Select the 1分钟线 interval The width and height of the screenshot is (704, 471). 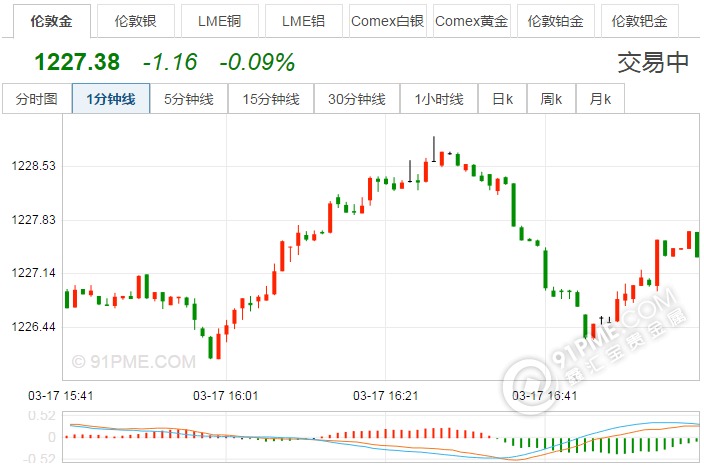(x=111, y=99)
